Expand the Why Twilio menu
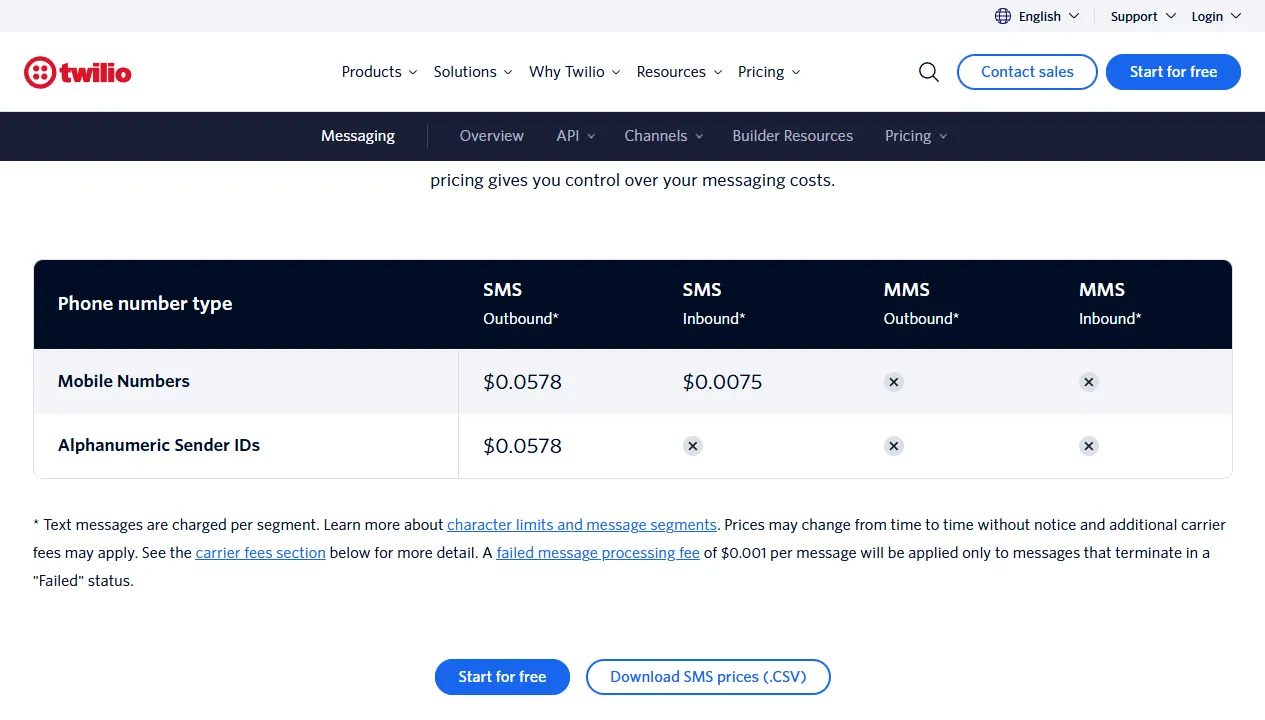 point(575,72)
